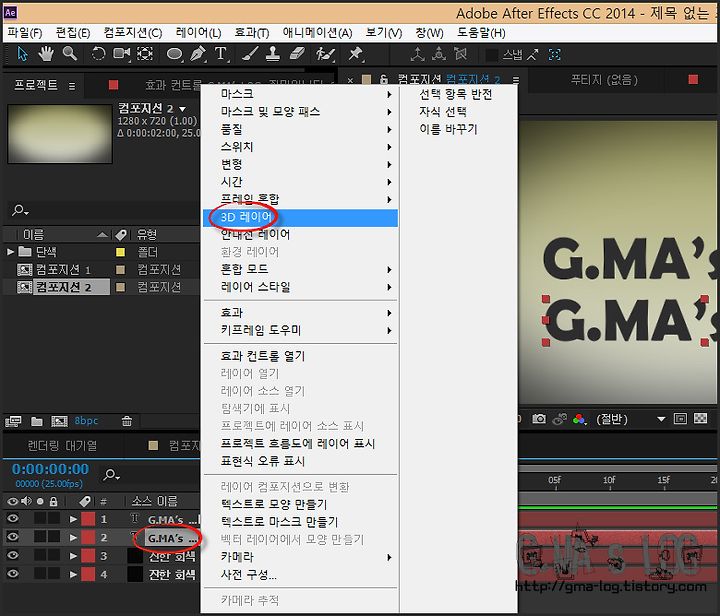Sort project items by 이름 column header
Image resolution: width=720 pixels, height=616 pixels.
coord(34,235)
